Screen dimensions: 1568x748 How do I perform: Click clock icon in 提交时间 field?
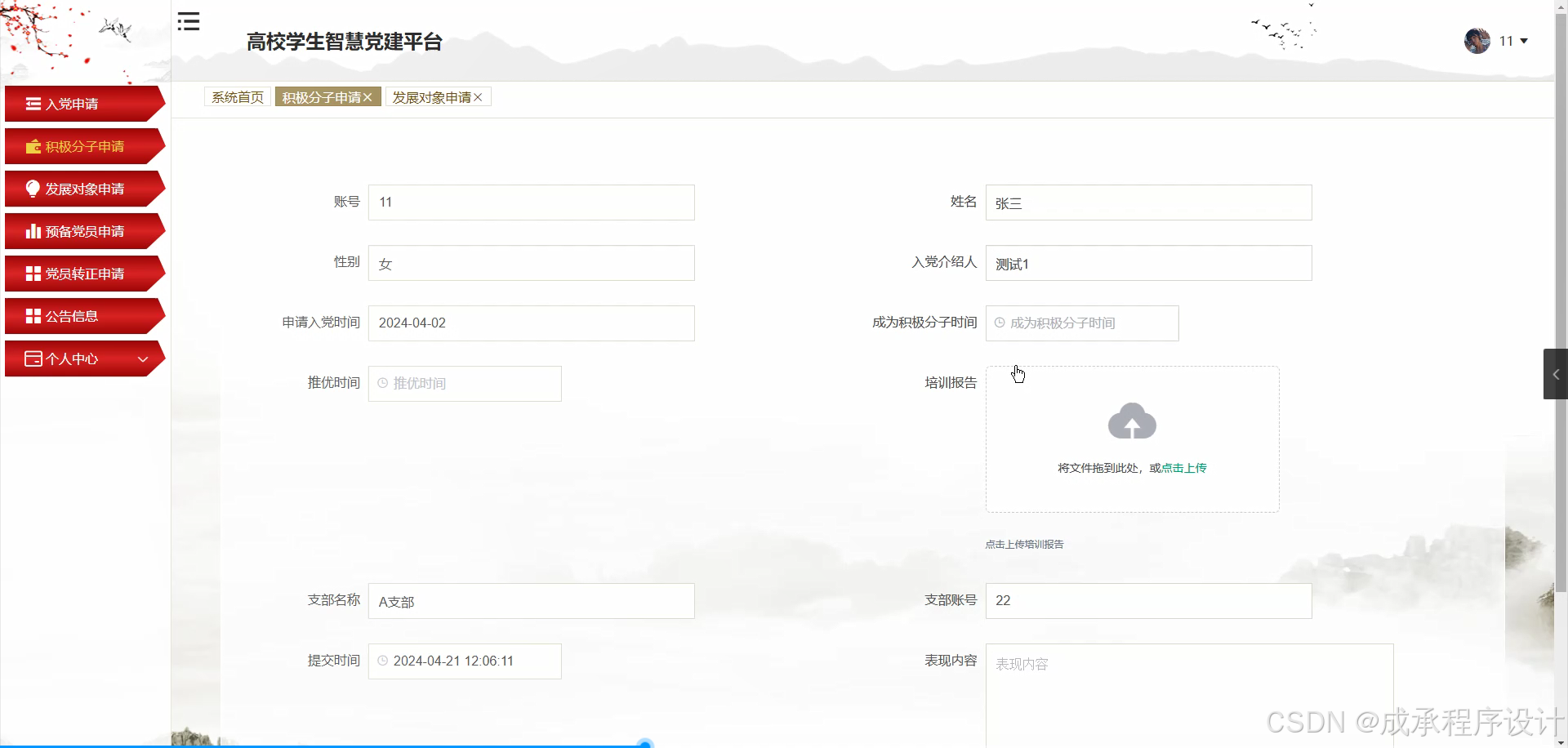tap(382, 661)
